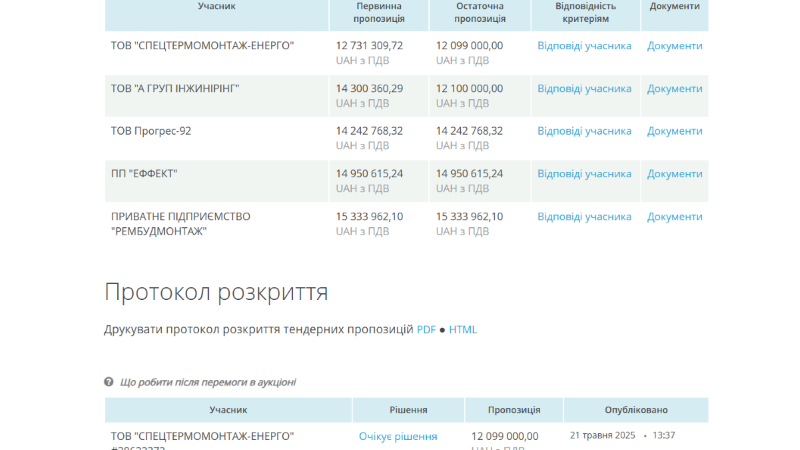
Task: Select РЕМБУДМОНТАЖ initial bid 15 333 962,10
Action: (369, 216)
